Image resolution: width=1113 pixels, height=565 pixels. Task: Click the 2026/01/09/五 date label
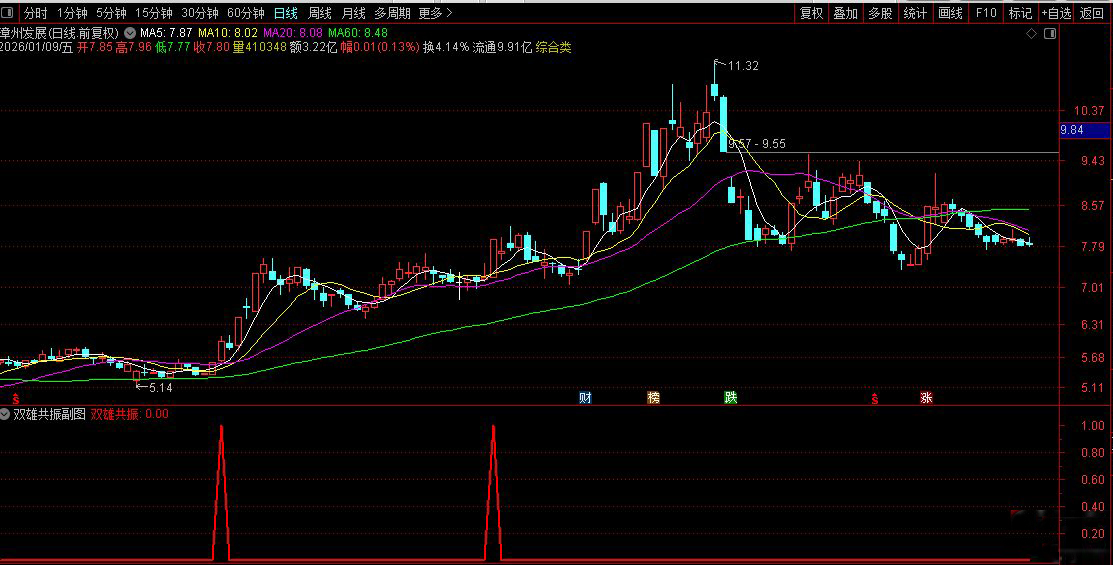pos(37,48)
